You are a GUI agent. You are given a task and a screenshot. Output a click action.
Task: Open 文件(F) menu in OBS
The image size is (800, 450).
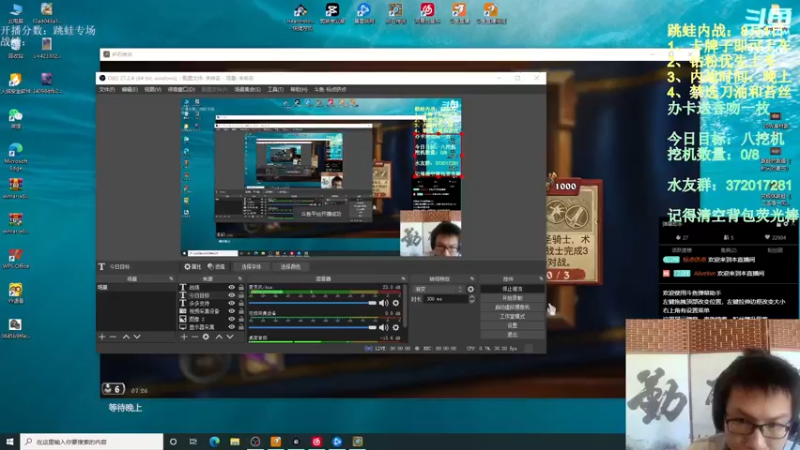[107, 89]
